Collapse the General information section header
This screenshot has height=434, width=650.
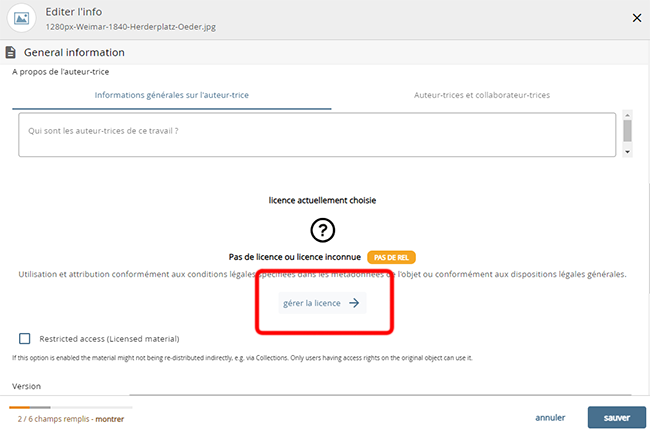coord(74,52)
